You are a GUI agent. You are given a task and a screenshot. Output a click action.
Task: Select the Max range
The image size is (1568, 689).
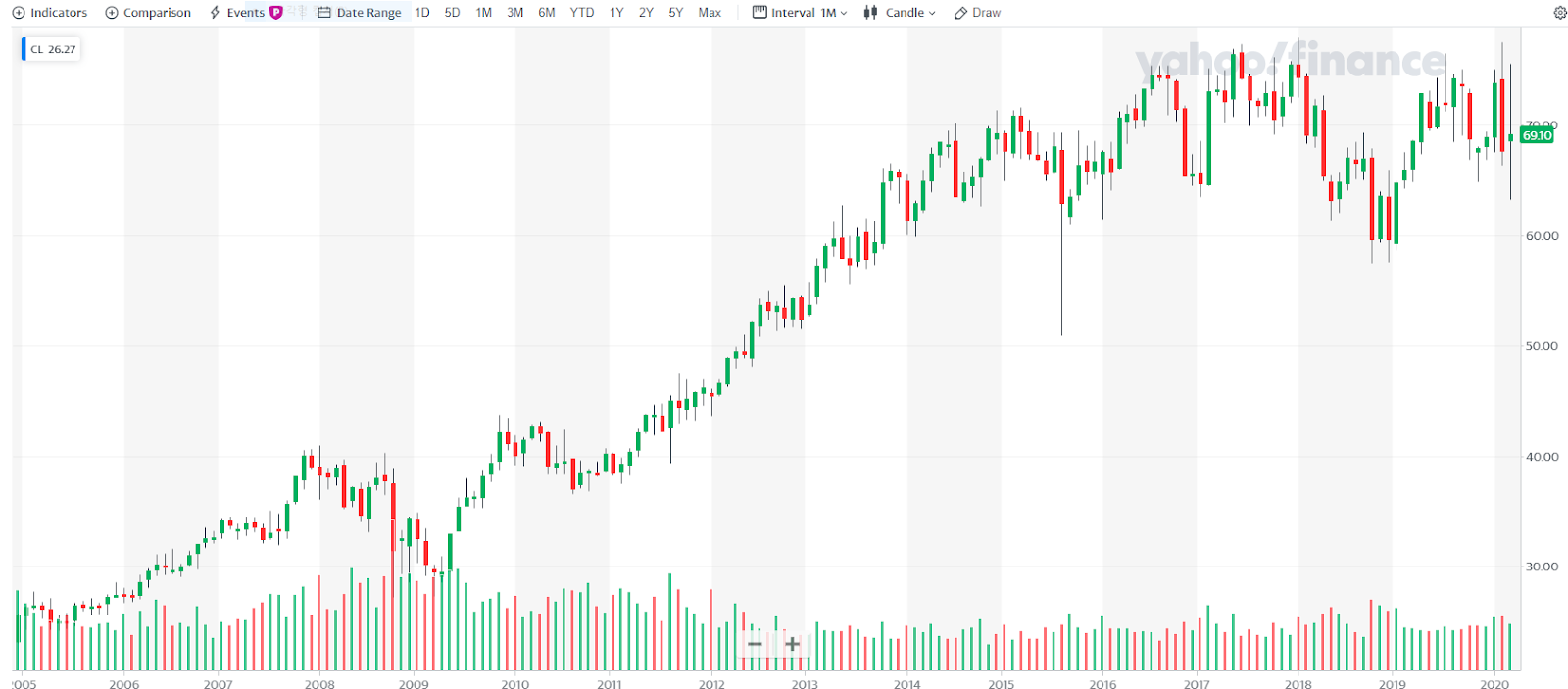pos(710,13)
